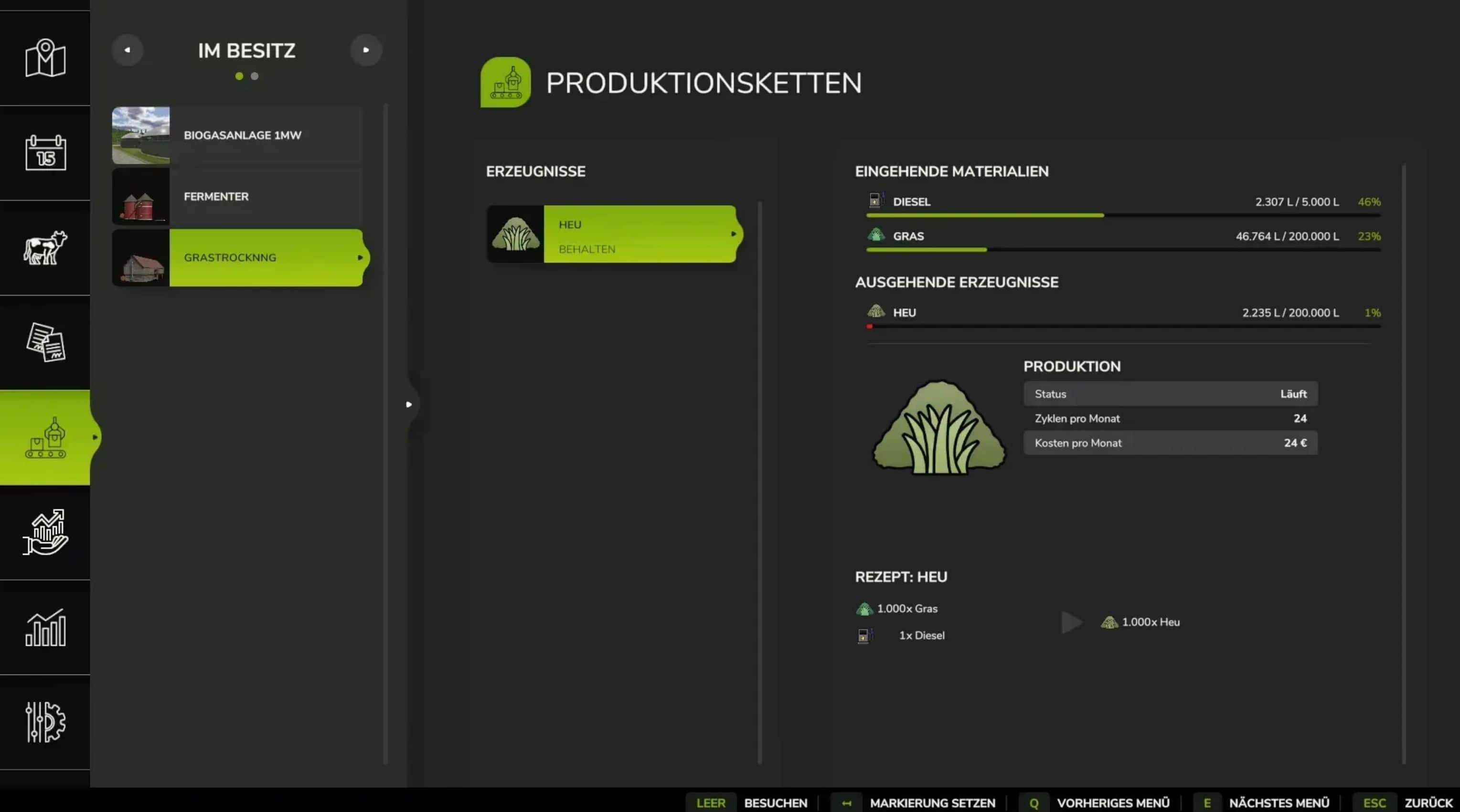
Task: Open the calendar icon in sidebar
Action: 45,152
